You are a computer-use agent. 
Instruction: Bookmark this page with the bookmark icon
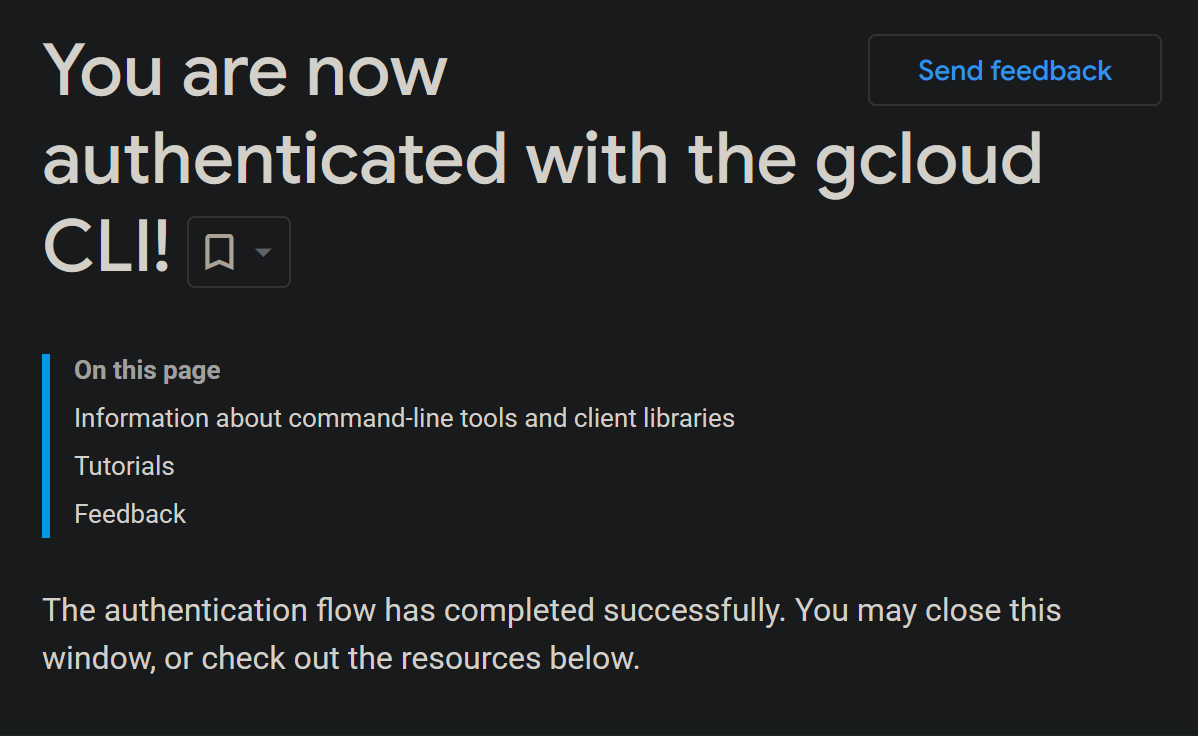tap(219, 252)
